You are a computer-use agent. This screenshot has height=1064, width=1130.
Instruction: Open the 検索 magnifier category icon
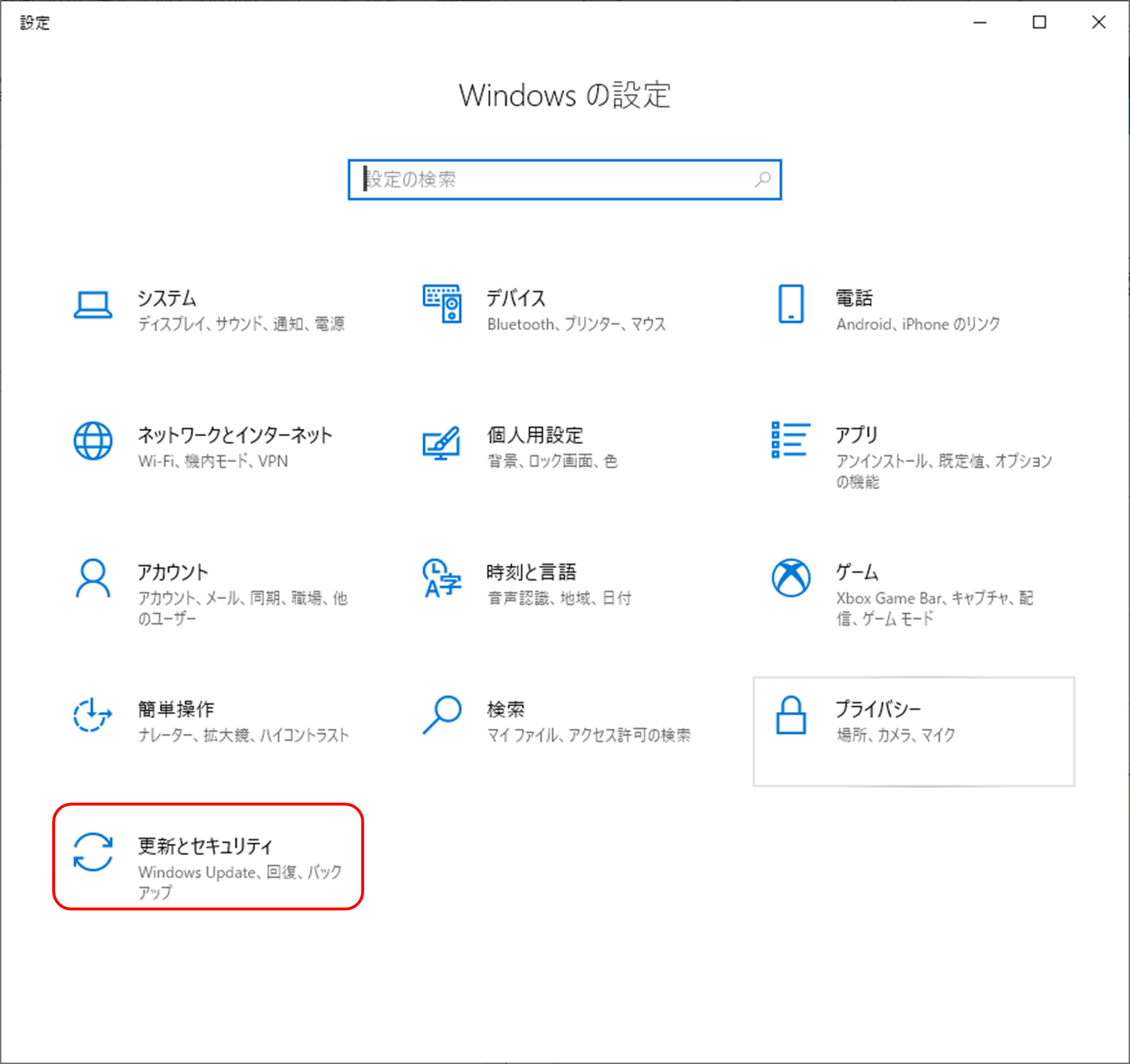click(442, 715)
